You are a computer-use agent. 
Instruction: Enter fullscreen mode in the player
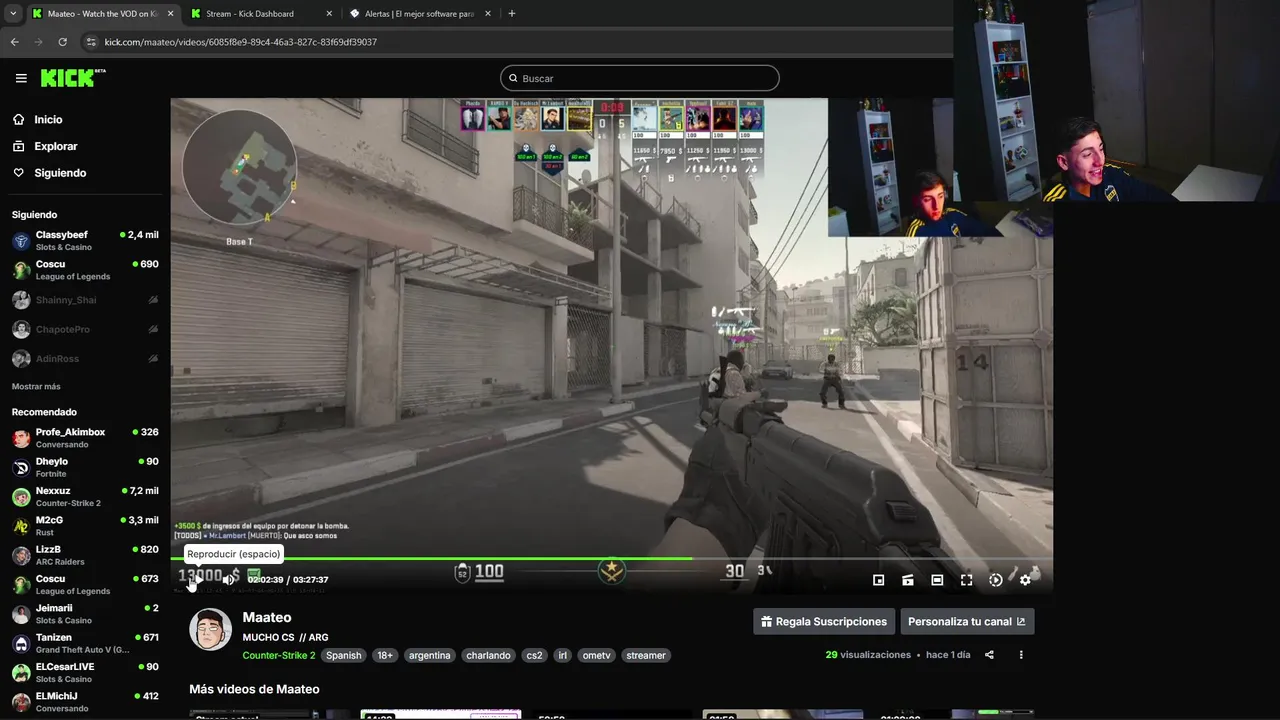[x=966, y=579]
